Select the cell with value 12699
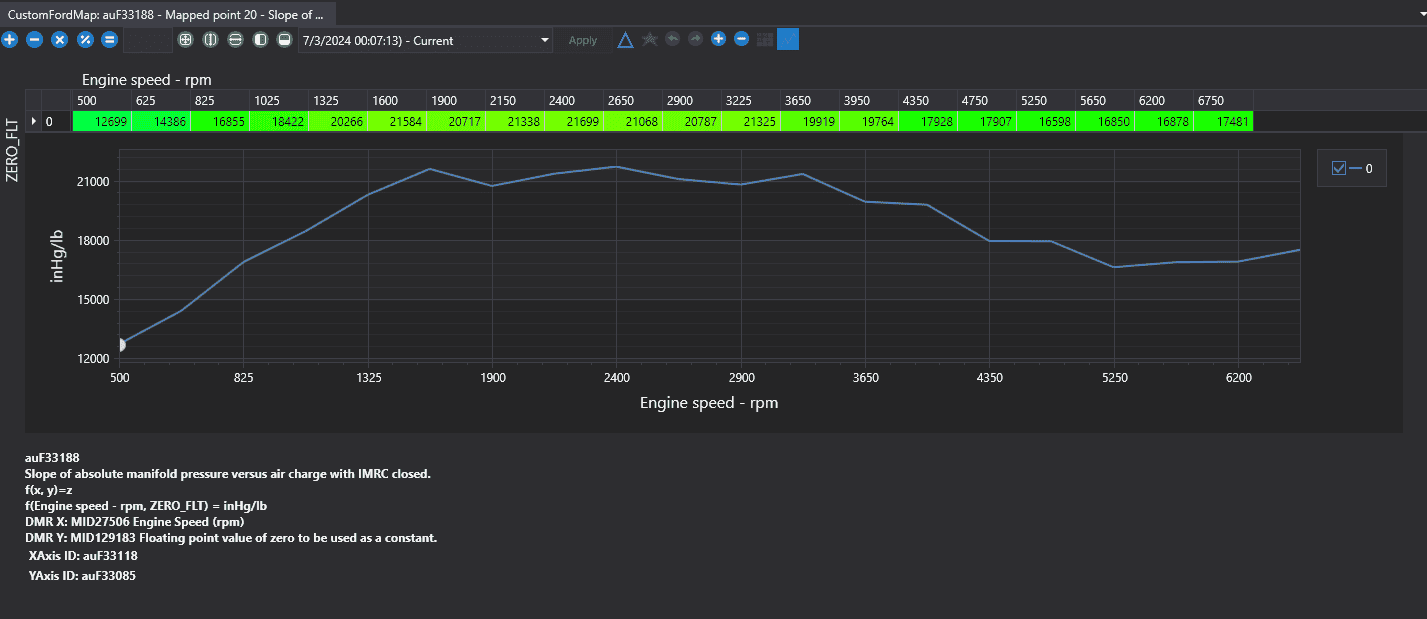 point(102,121)
